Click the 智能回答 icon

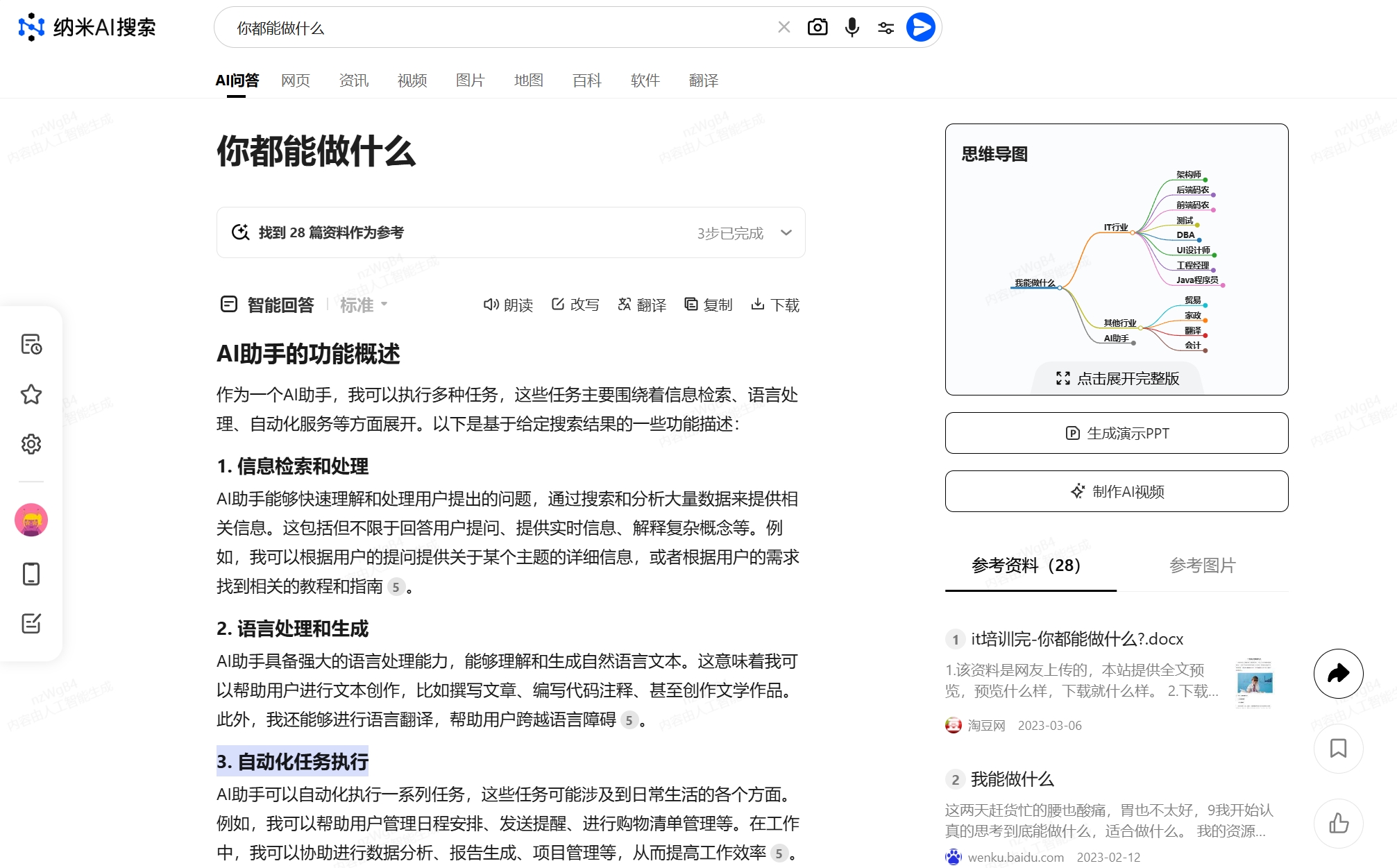[x=229, y=304]
